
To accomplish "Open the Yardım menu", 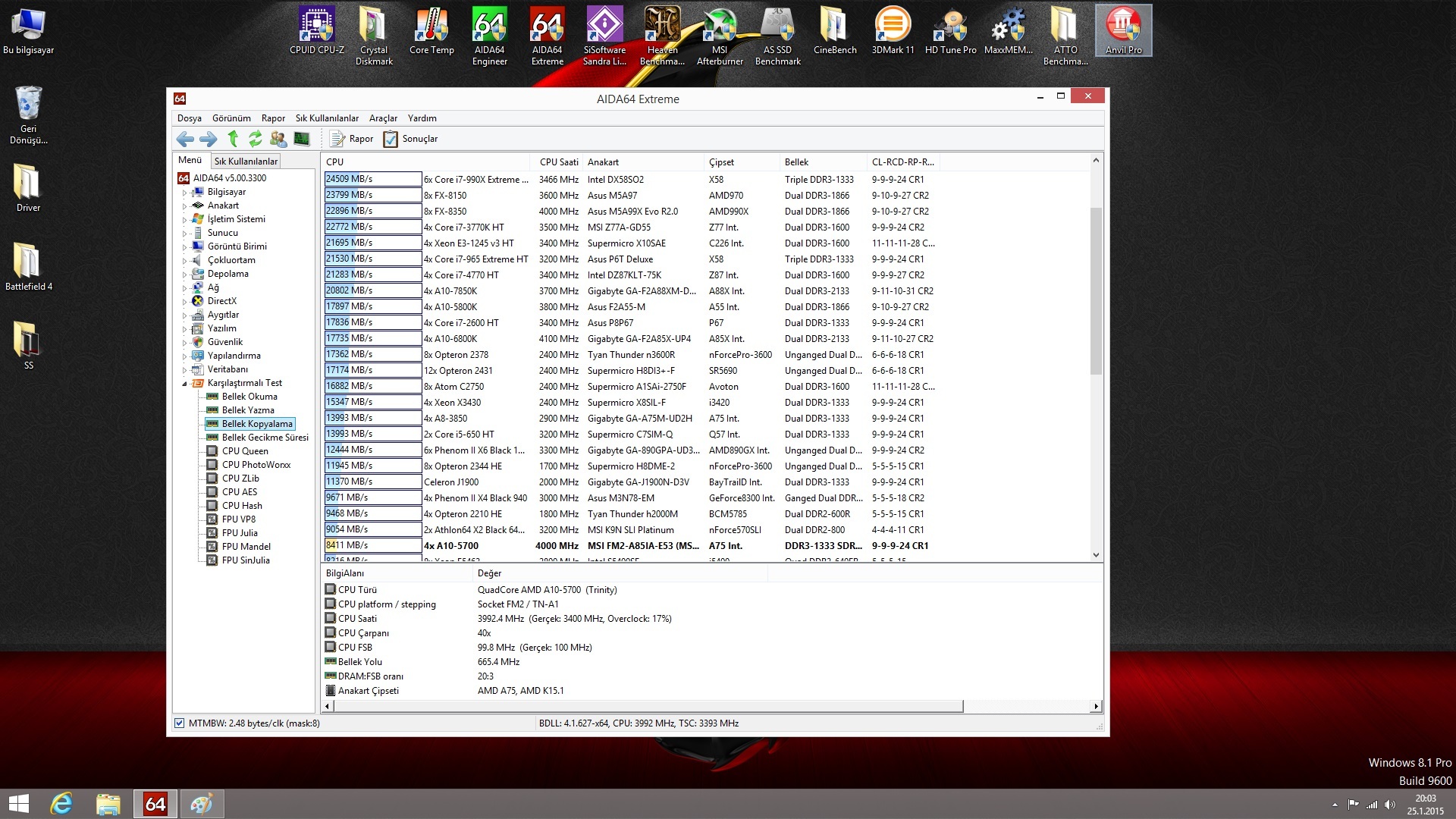I will point(422,118).
